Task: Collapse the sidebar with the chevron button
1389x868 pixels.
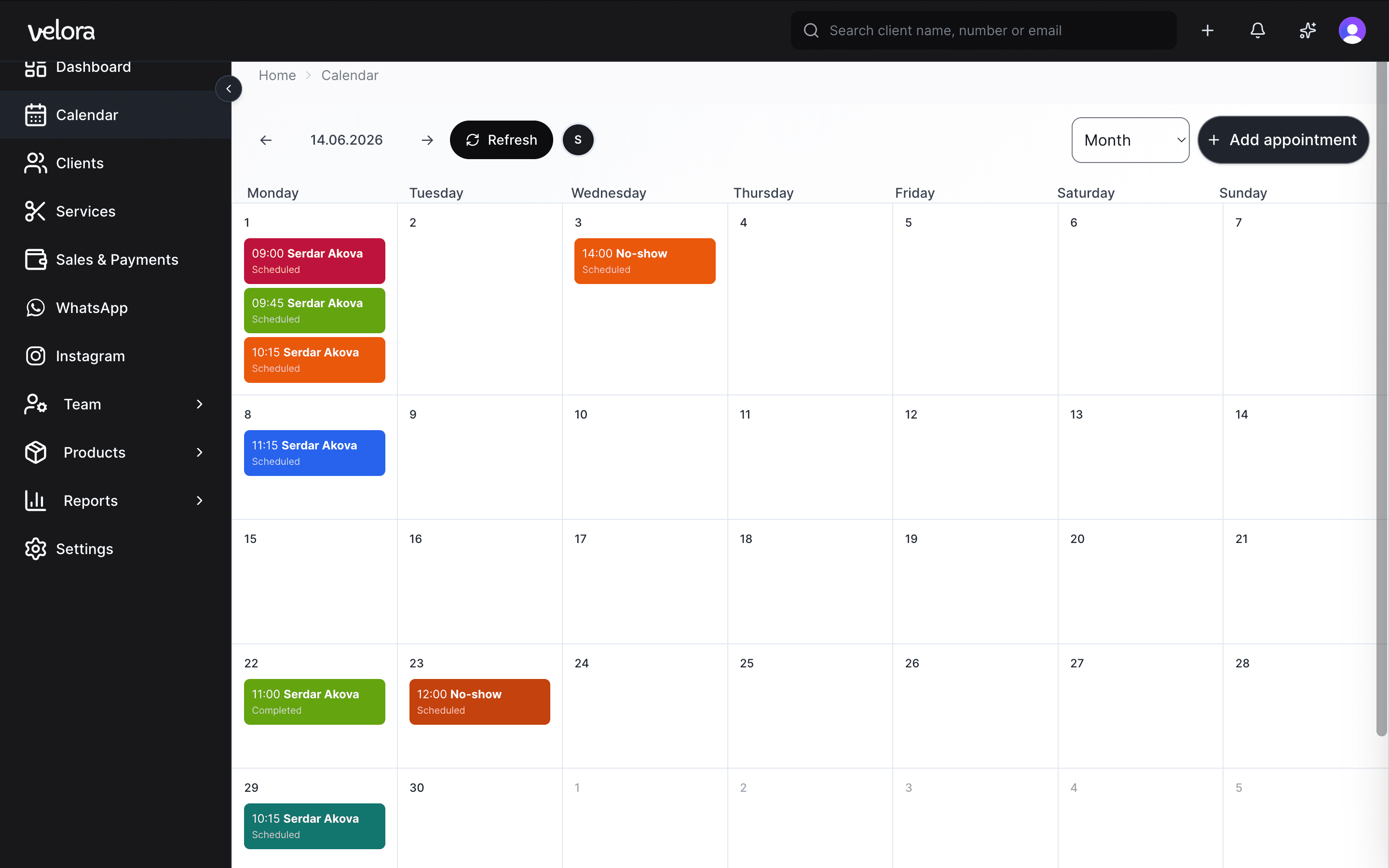Action: click(229, 89)
